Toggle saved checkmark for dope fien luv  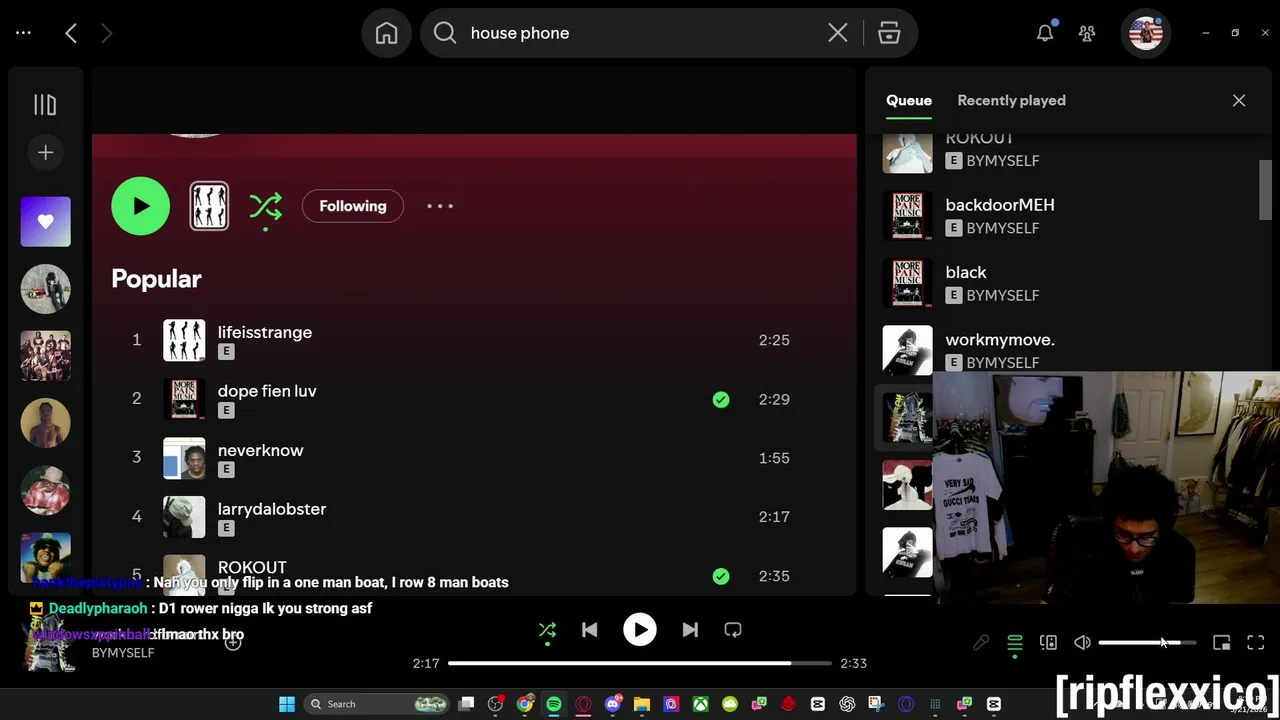721,399
